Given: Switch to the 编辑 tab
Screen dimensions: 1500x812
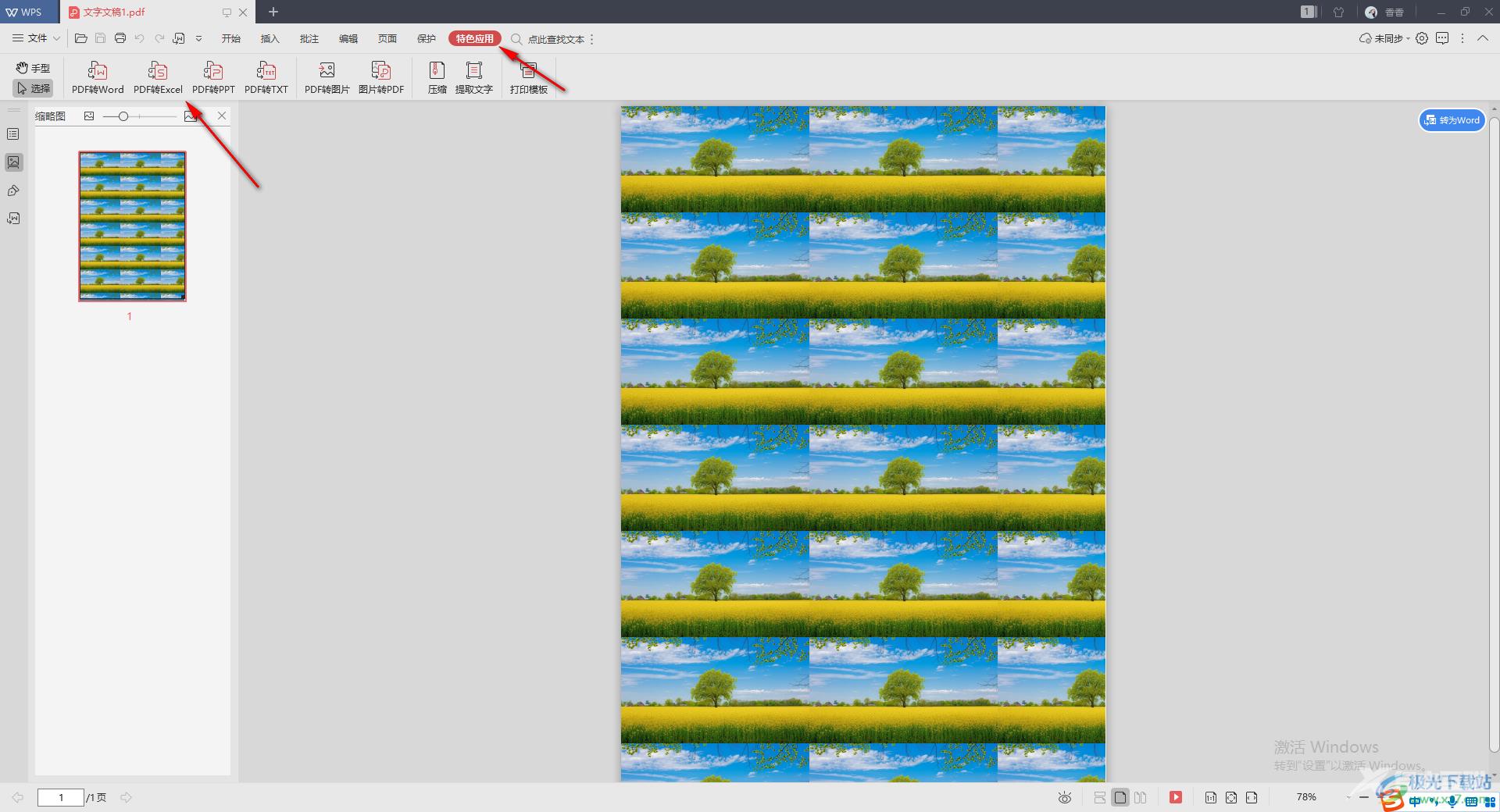Looking at the screenshot, I should coord(348,38).
